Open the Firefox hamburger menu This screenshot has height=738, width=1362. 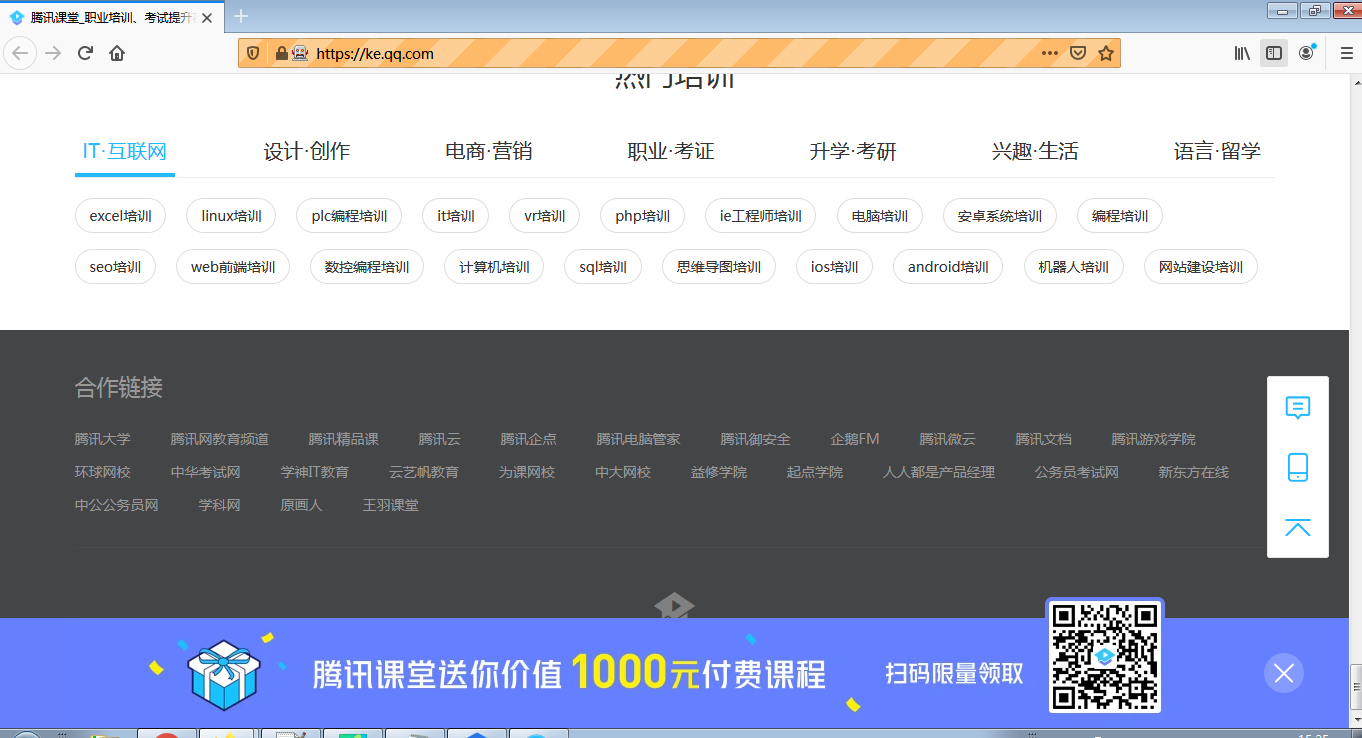coord(1345,53)
